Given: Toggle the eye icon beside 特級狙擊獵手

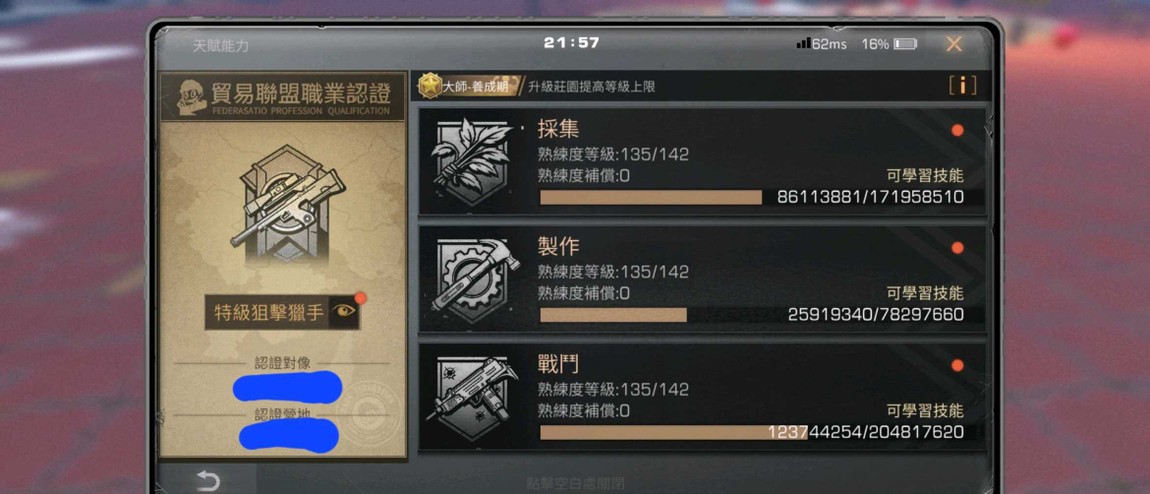Looking at the screenshot, I should (344, 311).
